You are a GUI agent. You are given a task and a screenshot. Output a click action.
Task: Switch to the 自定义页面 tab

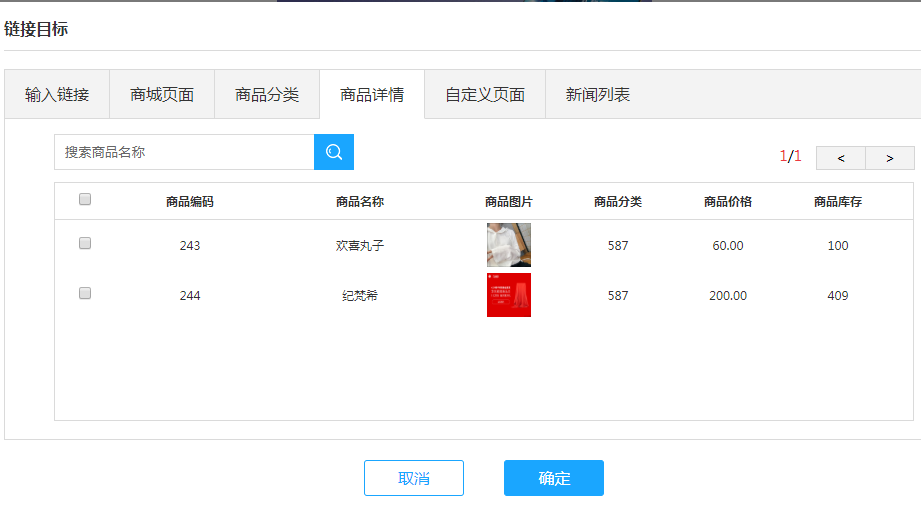(x=485, y=95)
